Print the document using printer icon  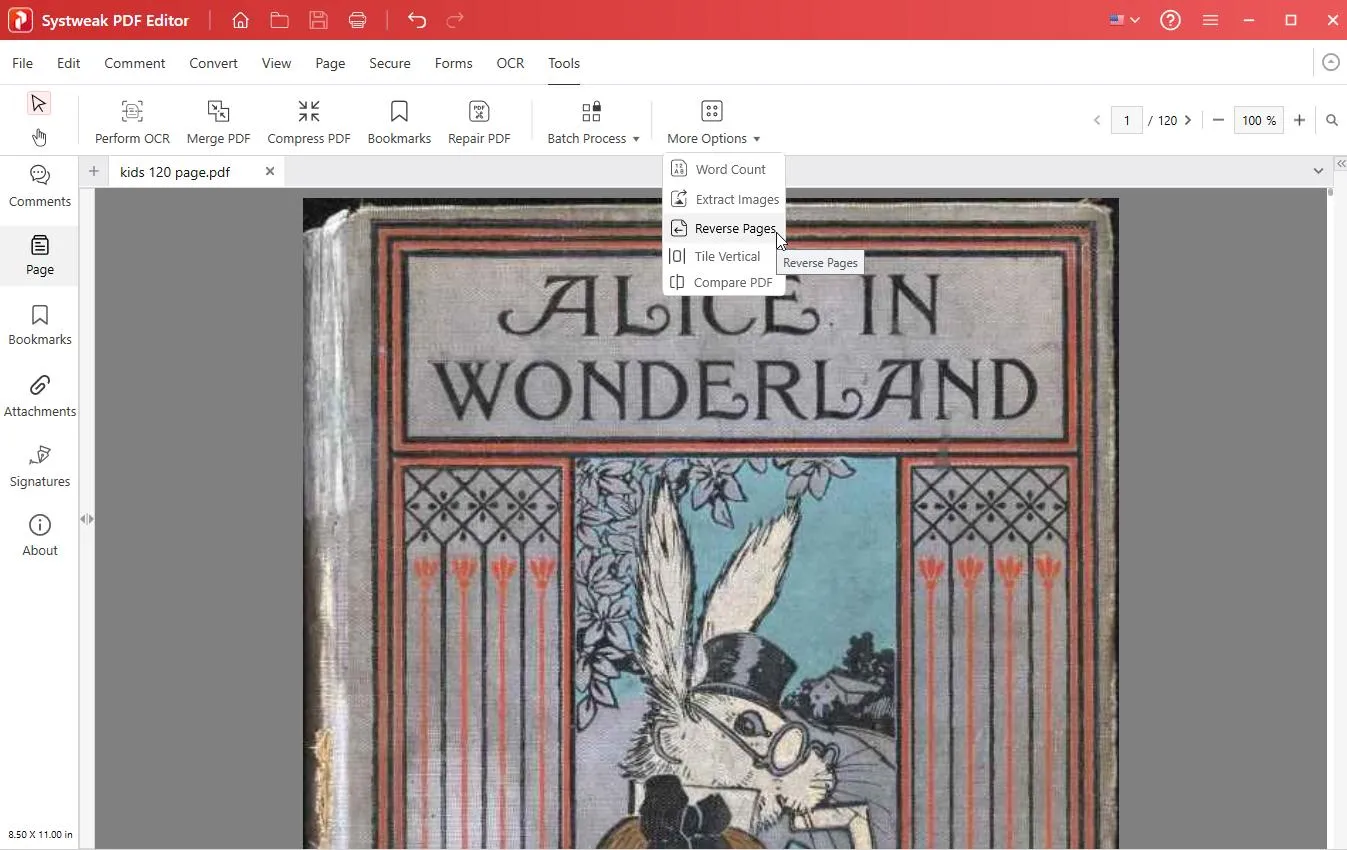point(357,20)
